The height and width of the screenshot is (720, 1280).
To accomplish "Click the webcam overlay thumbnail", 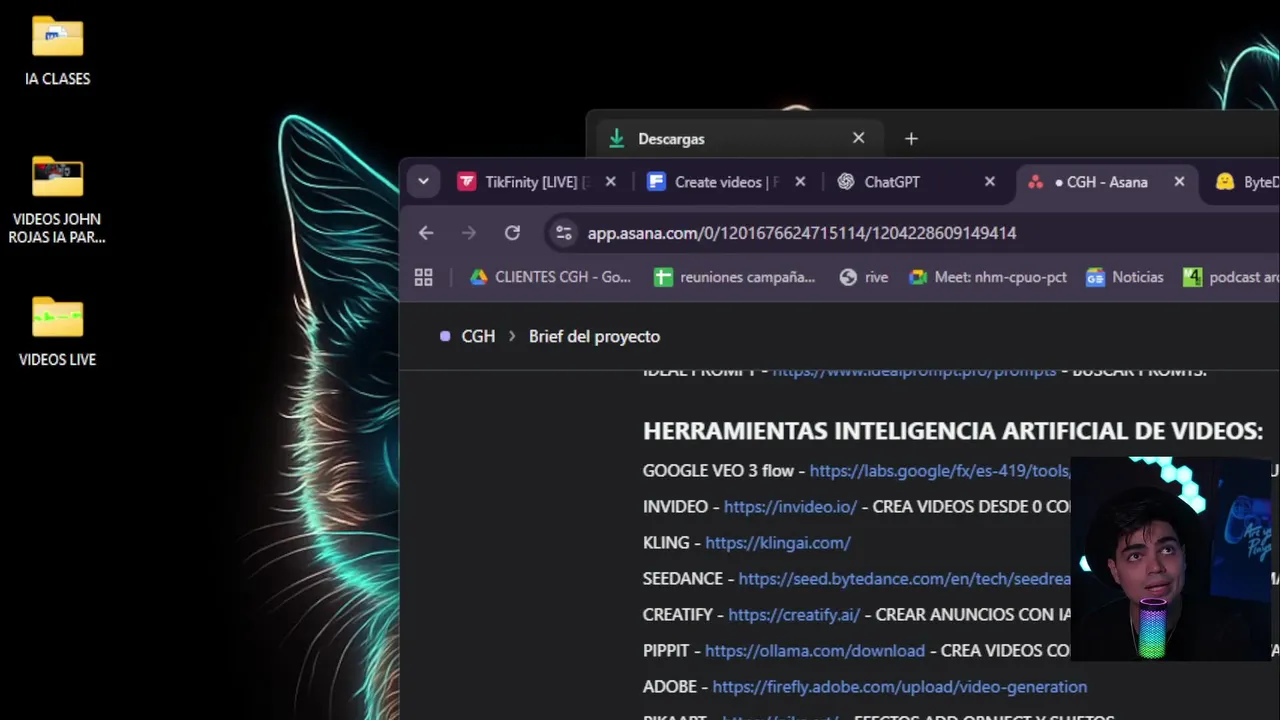I will 1171,559.
